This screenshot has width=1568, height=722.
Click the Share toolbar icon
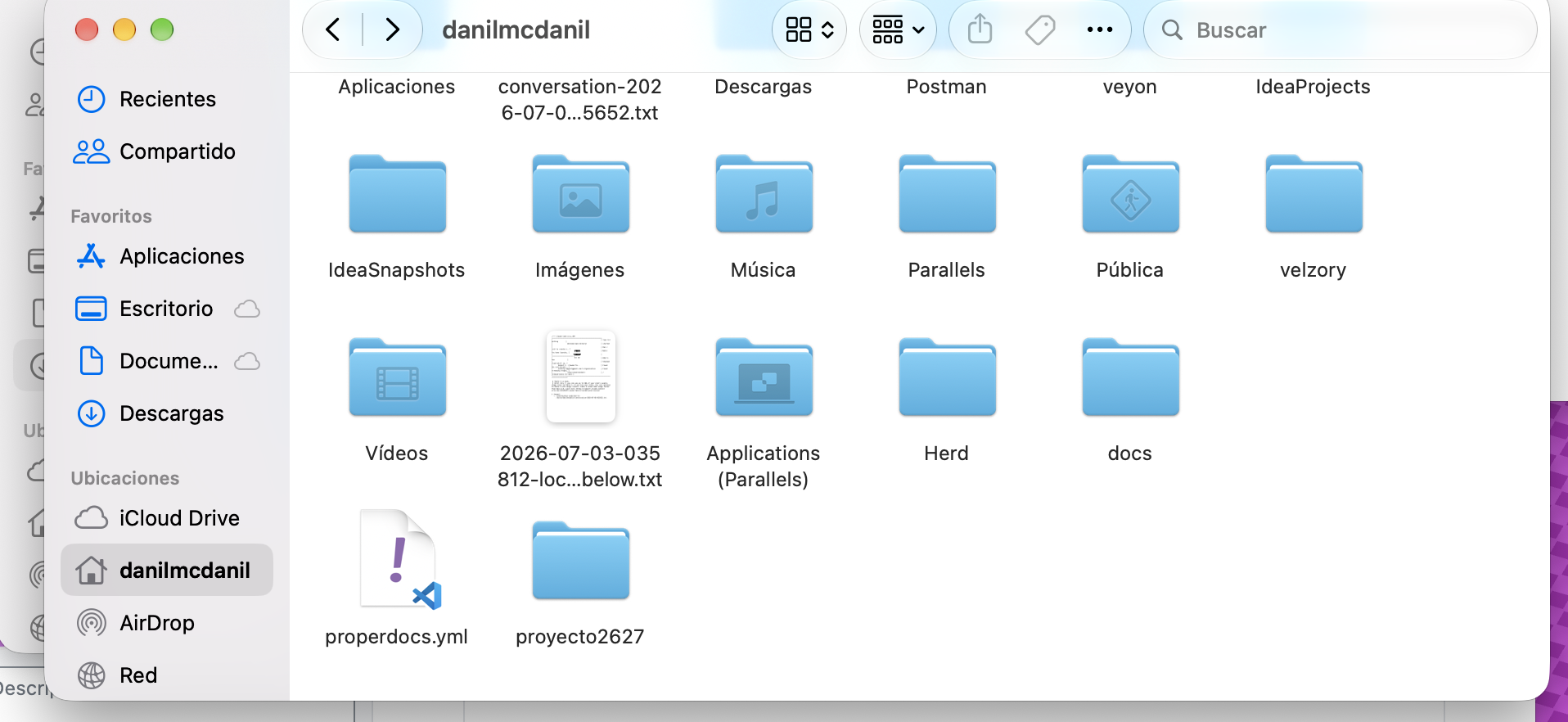980,30
